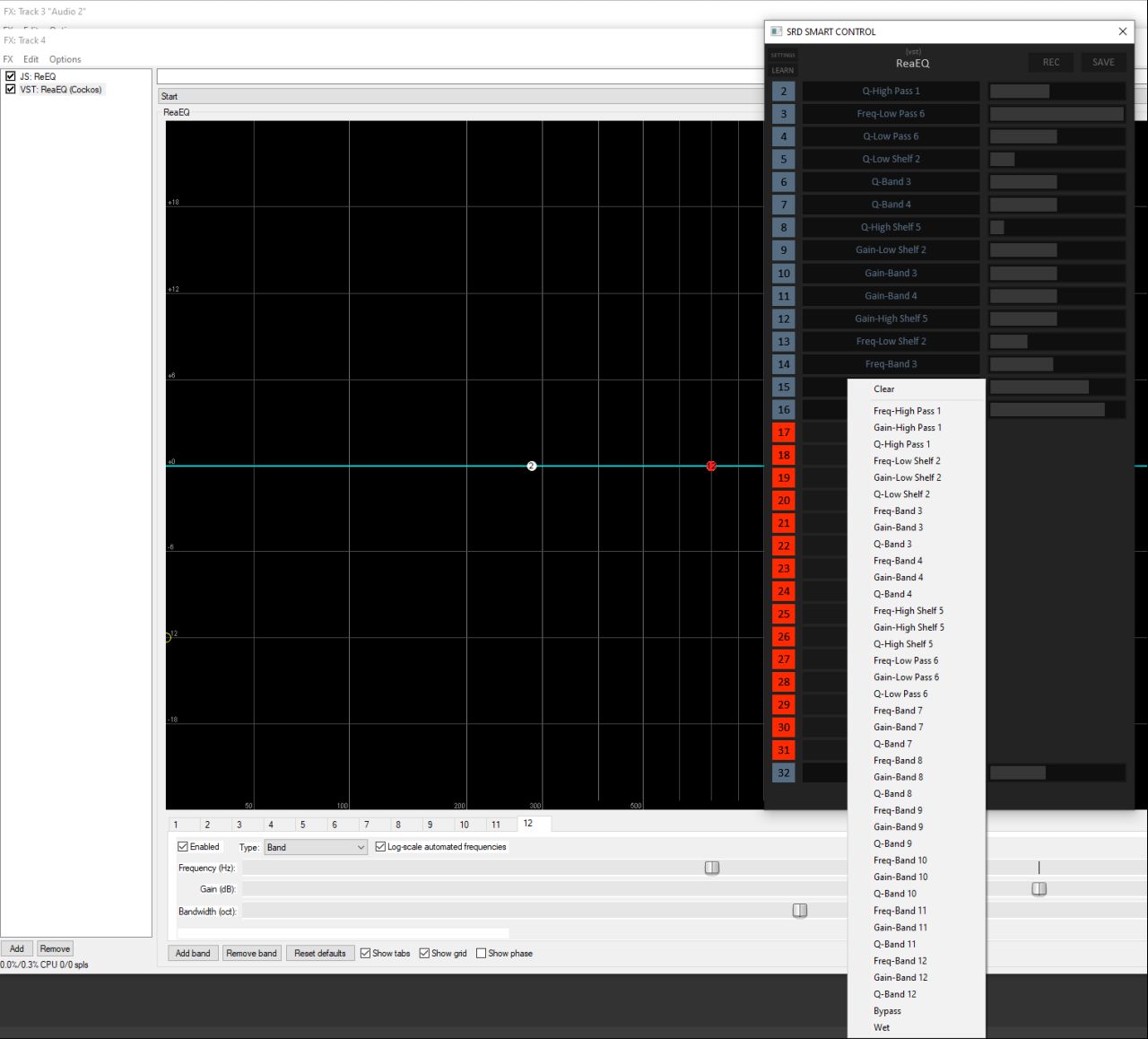Click the Add FX button

(x=17, y=948)
